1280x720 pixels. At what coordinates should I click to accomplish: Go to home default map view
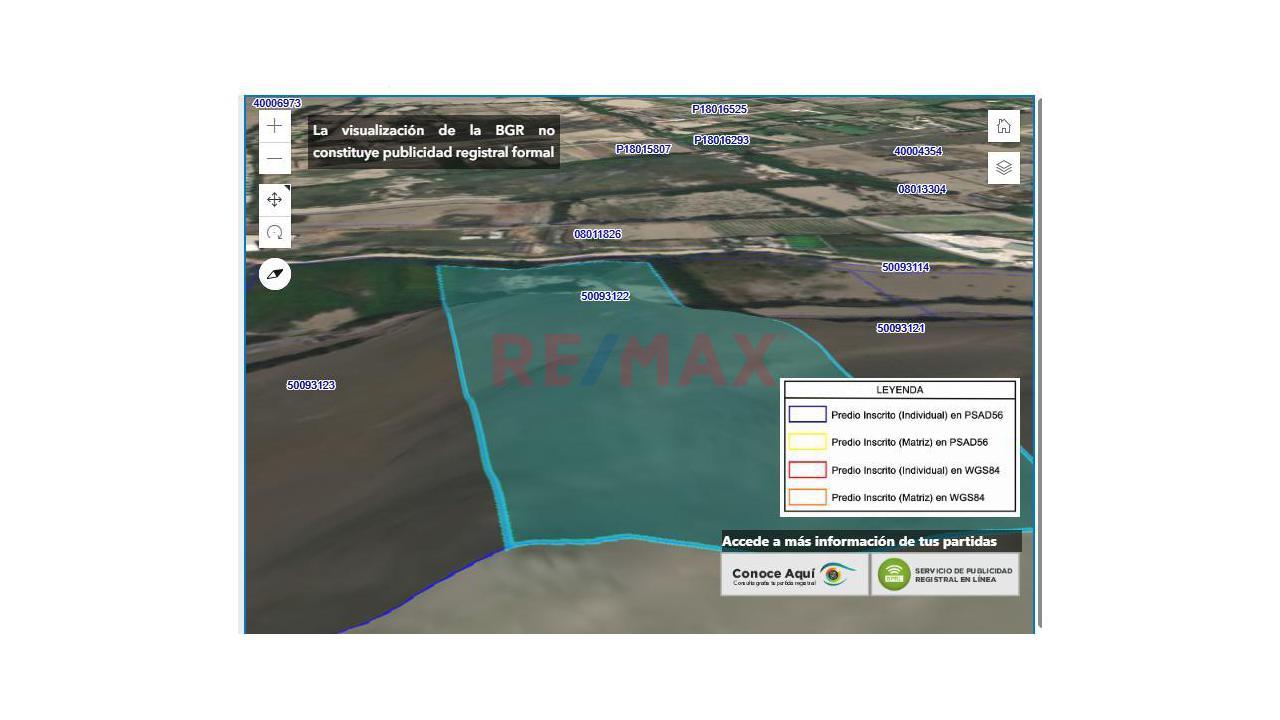point(1004,126)
